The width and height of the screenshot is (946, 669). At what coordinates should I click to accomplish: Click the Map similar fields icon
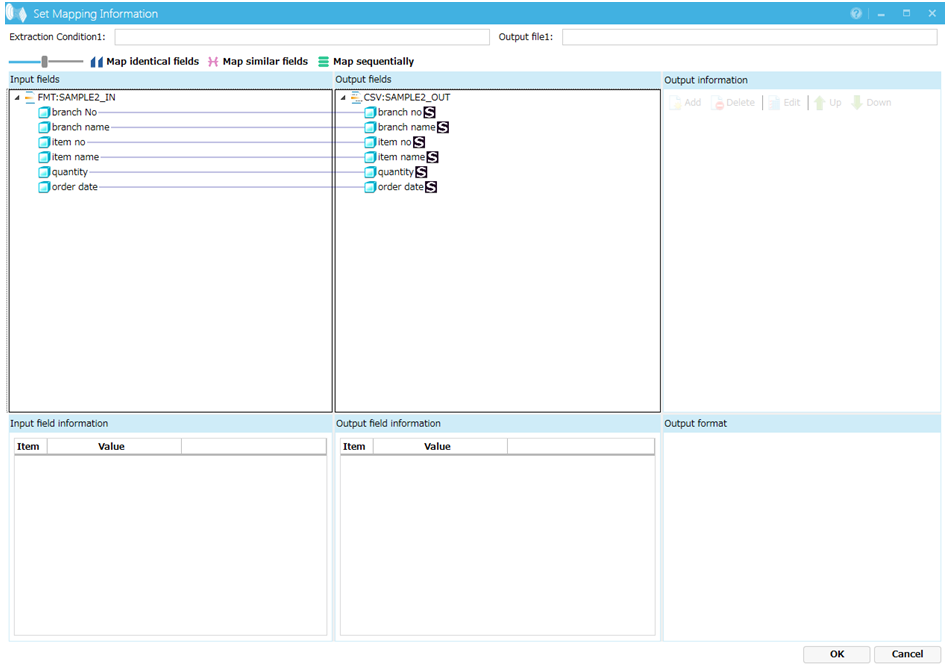(213, 62)
